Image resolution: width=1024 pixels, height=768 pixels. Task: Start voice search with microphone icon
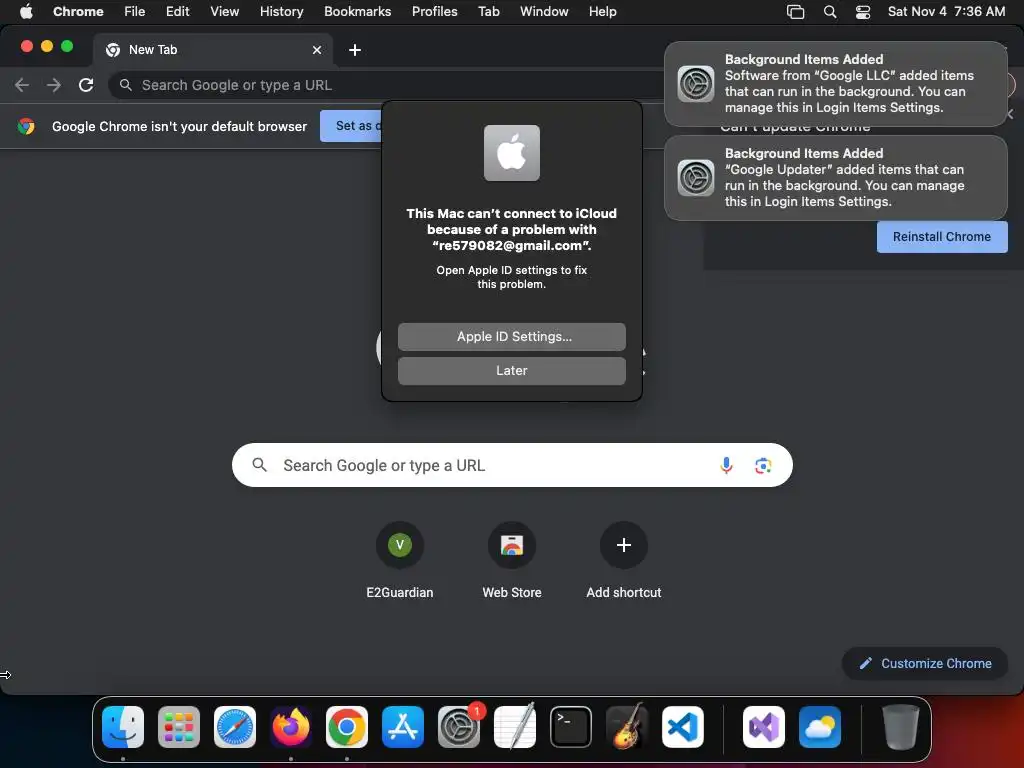click(x=726, y=466)
